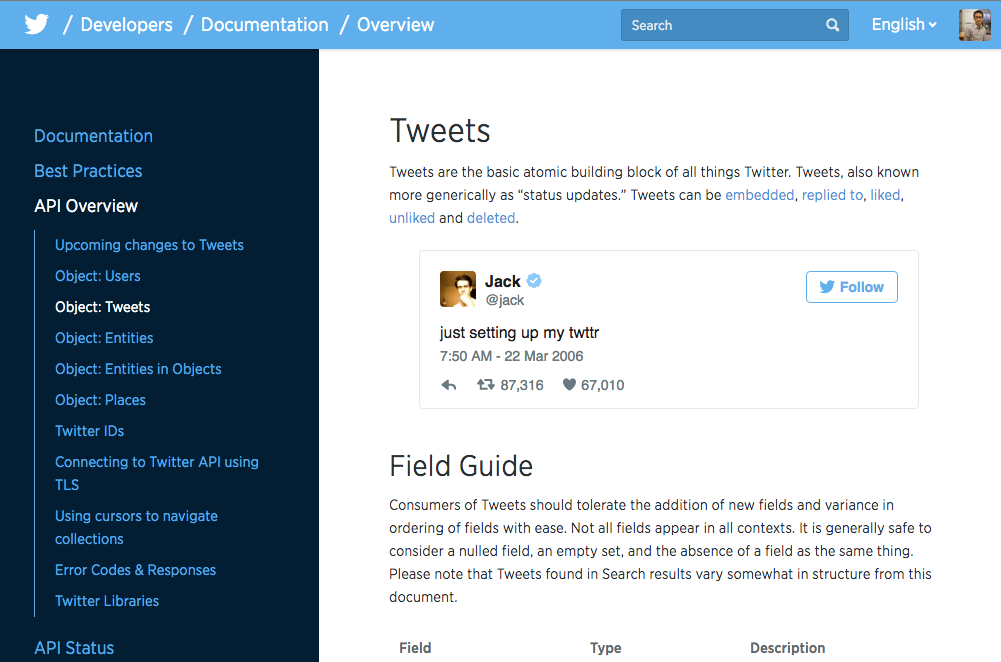Go to Developers breadcrumb

(126, 25)
